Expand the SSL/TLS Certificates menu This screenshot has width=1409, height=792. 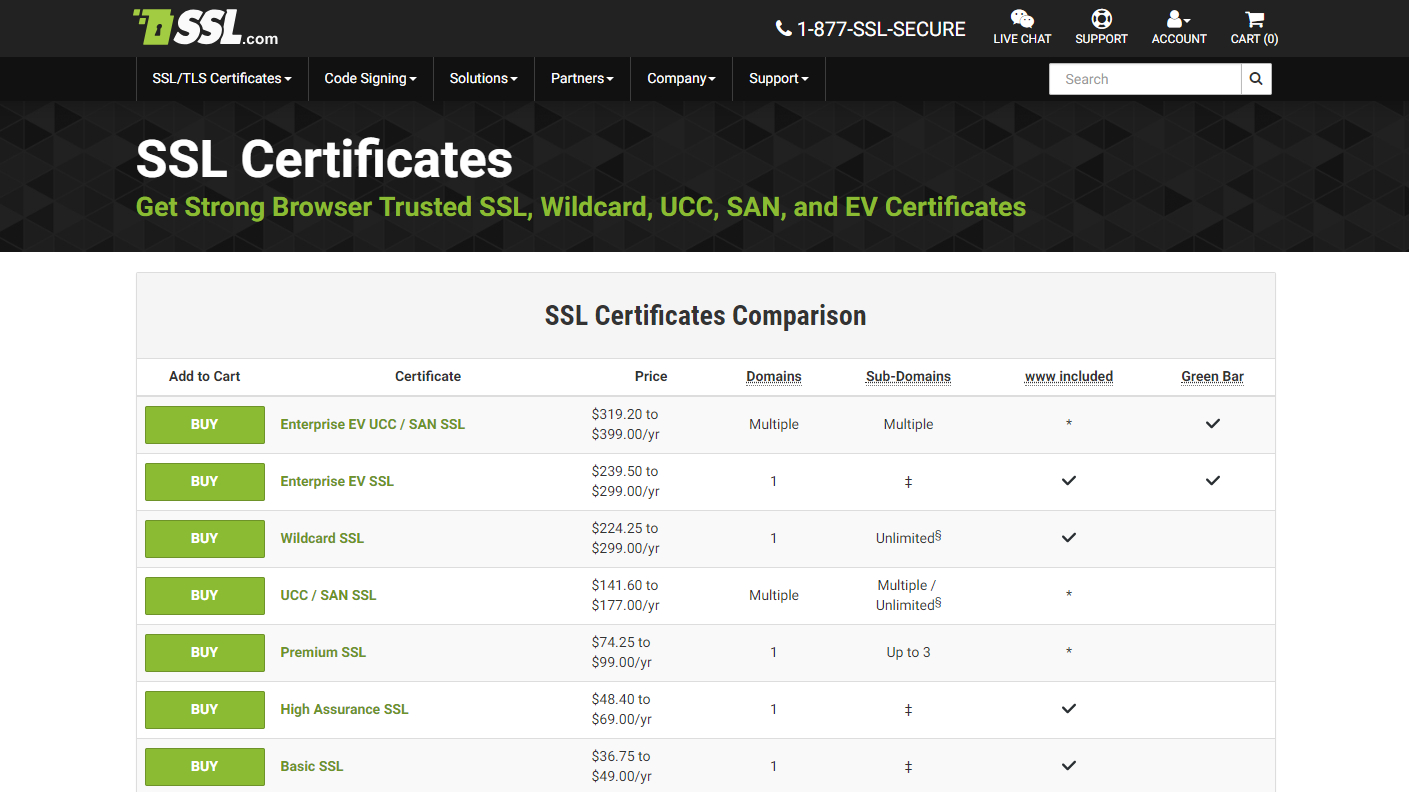pos(222,78)
